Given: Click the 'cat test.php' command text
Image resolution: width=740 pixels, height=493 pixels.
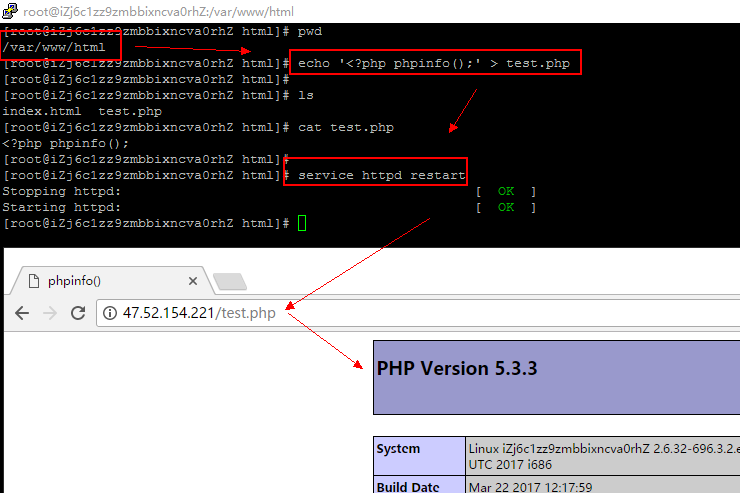Looking at the screenshot, I should [346, 127].
